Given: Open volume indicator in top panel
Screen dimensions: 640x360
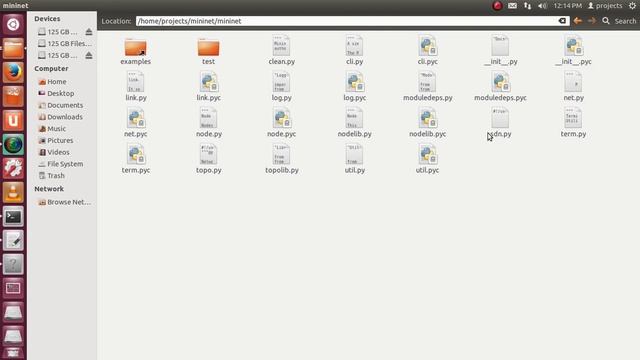Looking at the screenshot, I should click(x=542, y=6).
